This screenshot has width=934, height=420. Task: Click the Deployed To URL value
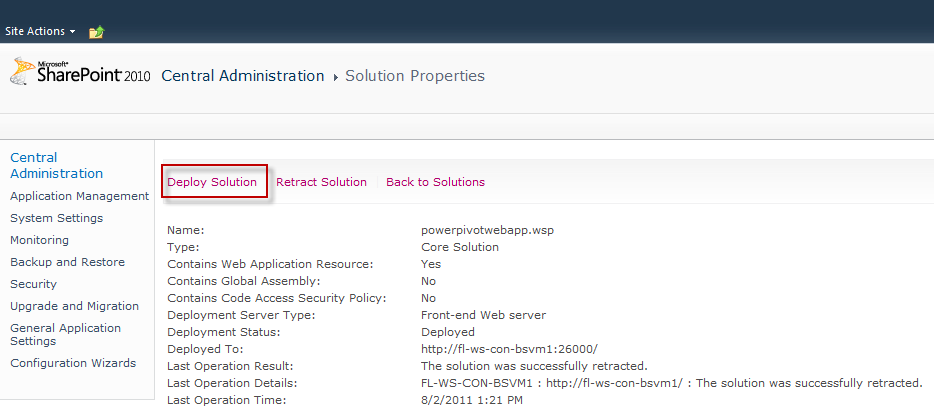[x=509, y=348]
